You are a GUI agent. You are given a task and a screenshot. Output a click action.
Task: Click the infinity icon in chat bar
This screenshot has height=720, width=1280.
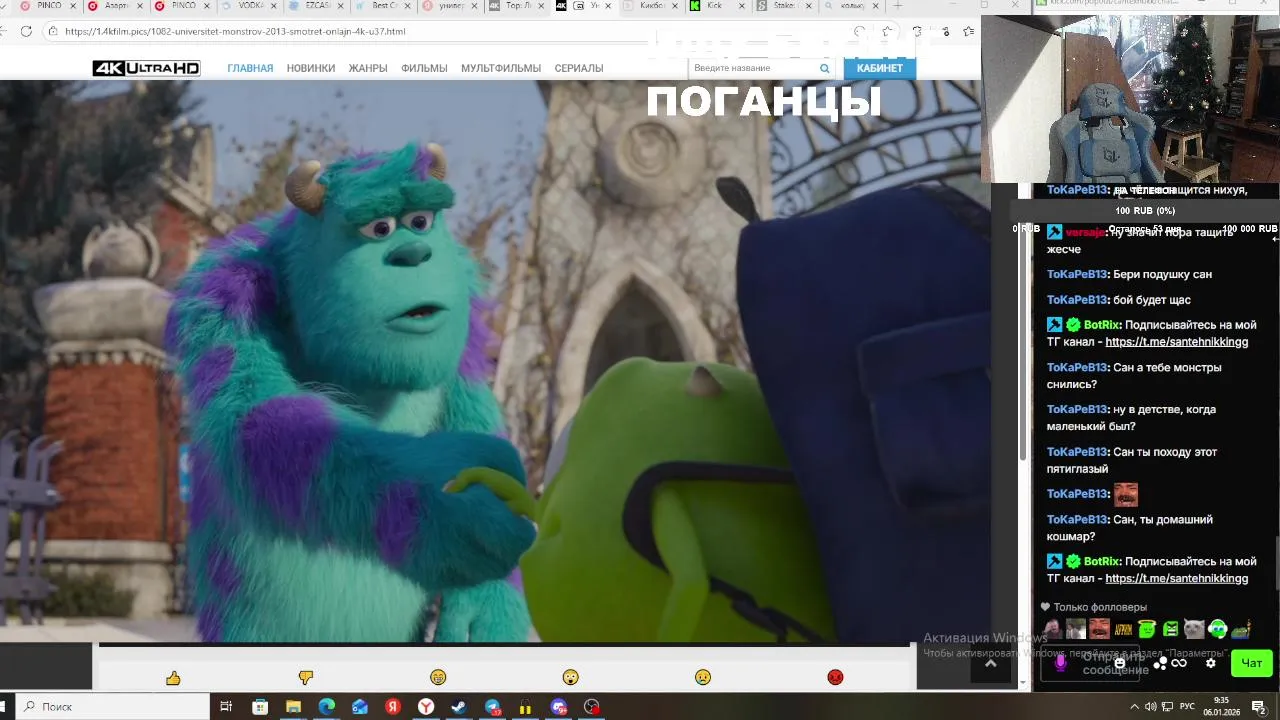[1179, 663]
